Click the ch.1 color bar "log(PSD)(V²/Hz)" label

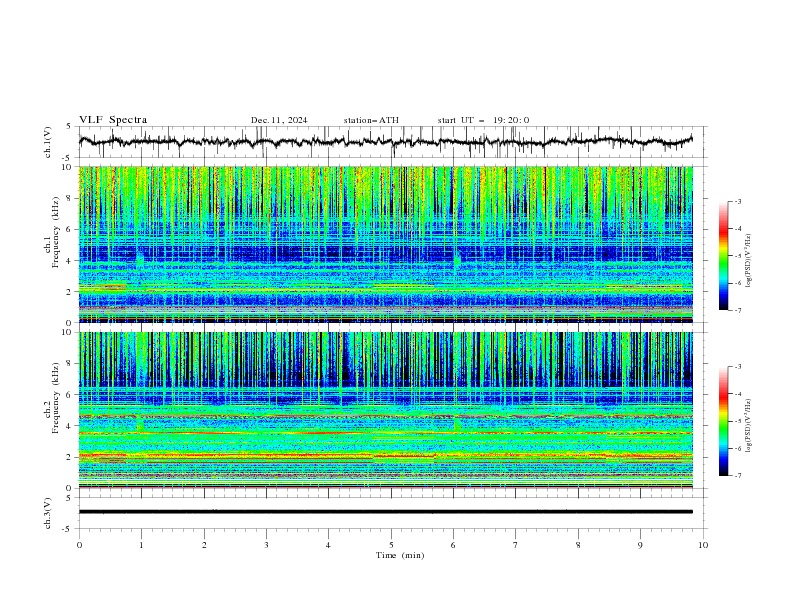(749, 260)
